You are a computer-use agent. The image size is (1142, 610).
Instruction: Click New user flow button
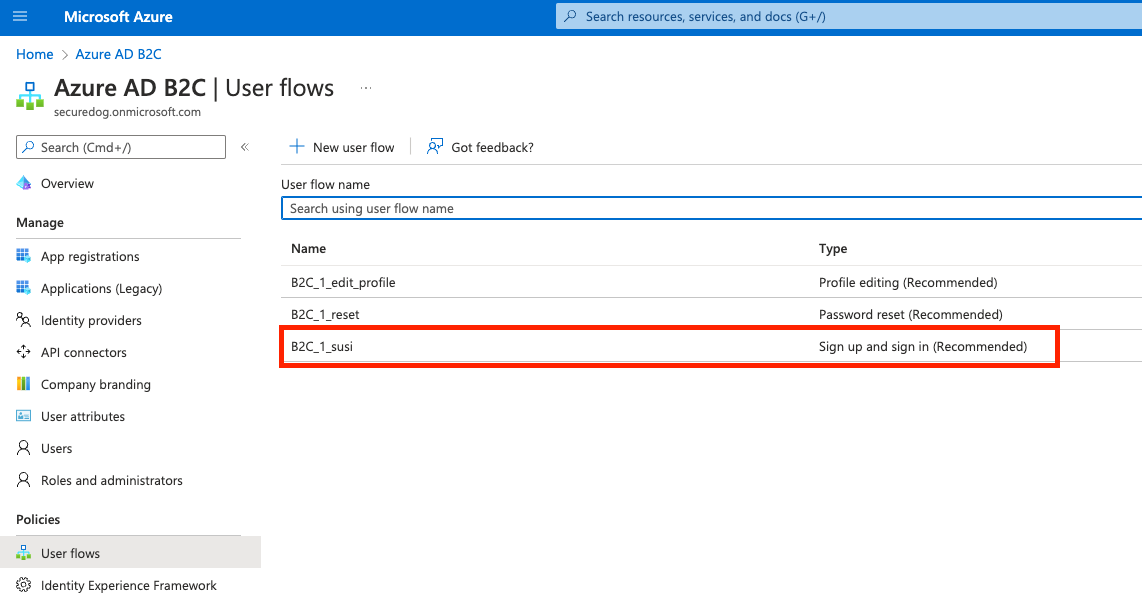(x=342, y=147)
